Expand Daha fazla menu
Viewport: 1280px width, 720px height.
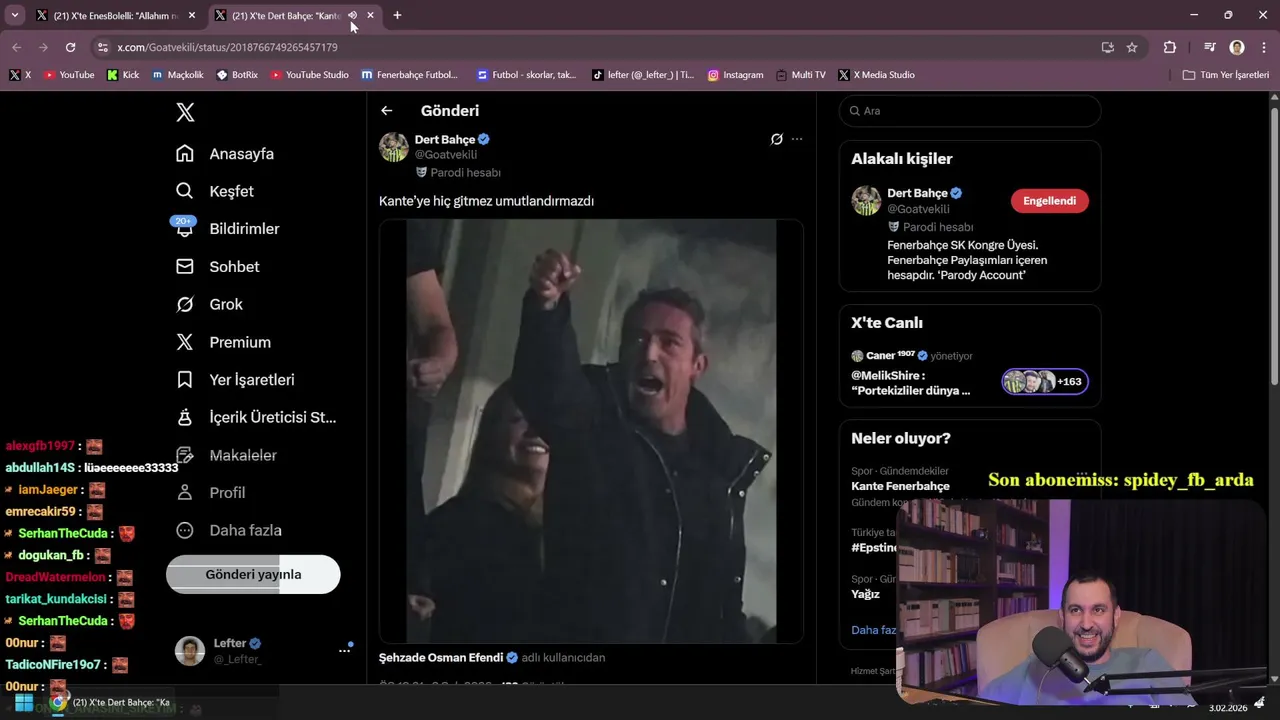click(229, 530)
